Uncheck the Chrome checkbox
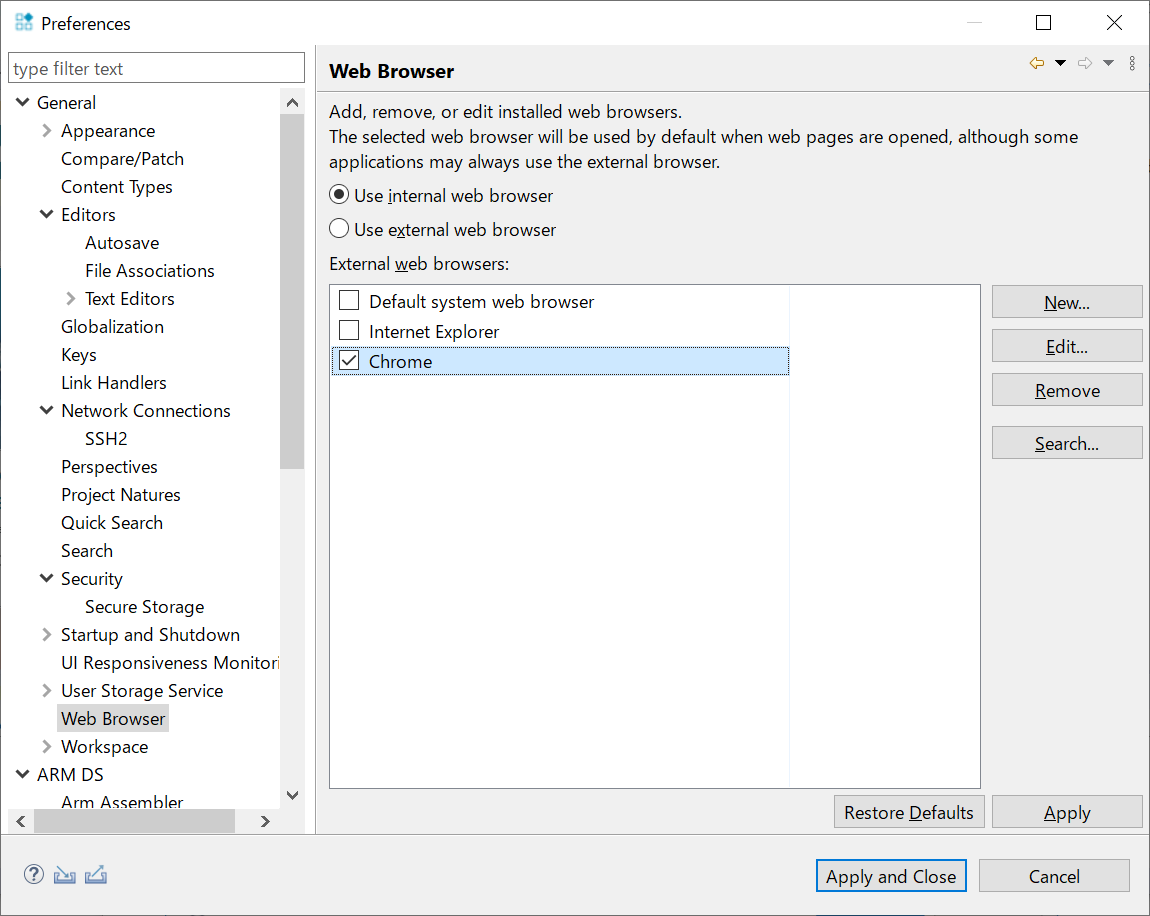Image resolution: width=1150 pixels, height=916 pixels. click(x=349, y=361)
